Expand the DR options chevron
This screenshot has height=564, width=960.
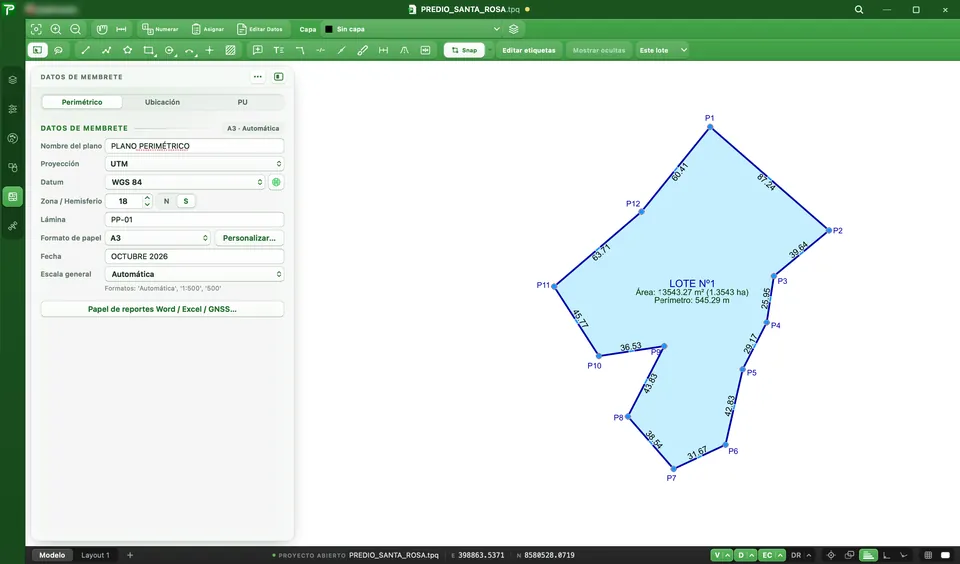pos(809,555)
